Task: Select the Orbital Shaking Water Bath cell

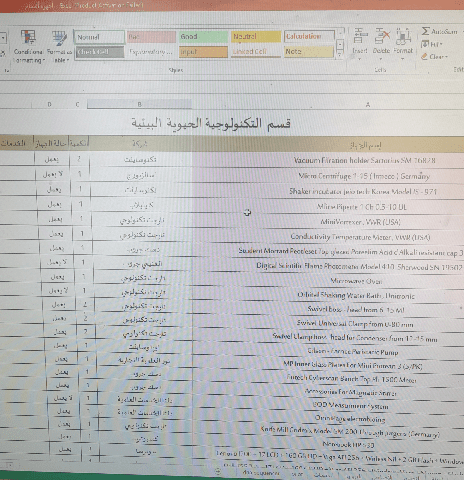Action: [x=356, y=295]
